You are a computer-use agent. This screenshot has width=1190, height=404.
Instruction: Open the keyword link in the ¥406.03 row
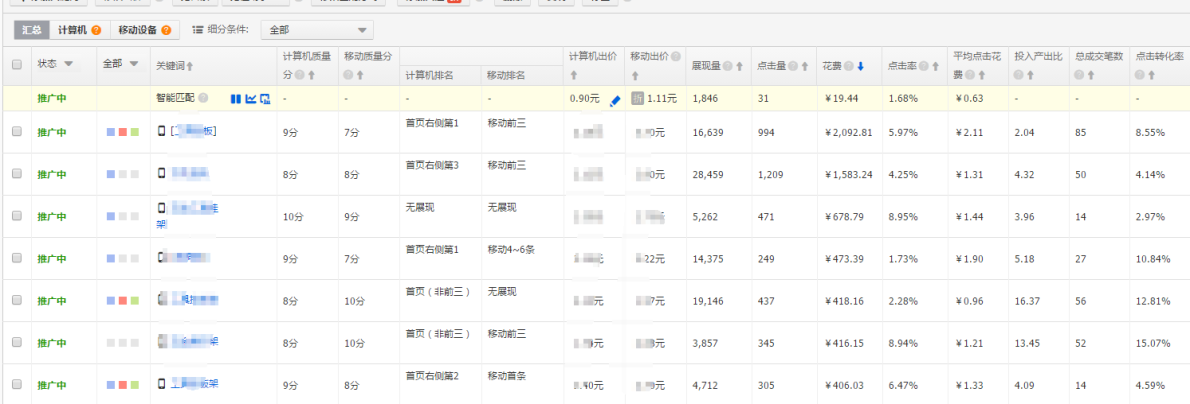[x=194, y=384]
